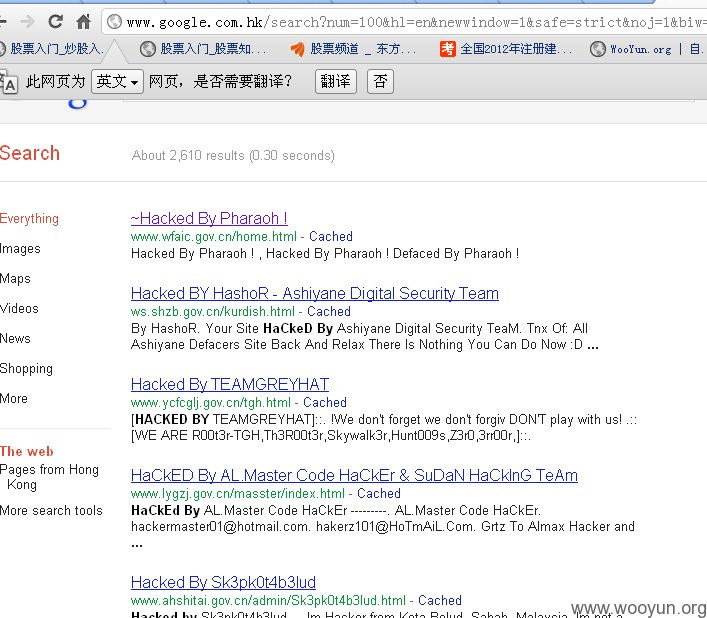Screen dimensions: 707x618
Task: Open Hacked BY HashoR Ashiyane result
Action: pyautogui.click(x=315, y=293)
